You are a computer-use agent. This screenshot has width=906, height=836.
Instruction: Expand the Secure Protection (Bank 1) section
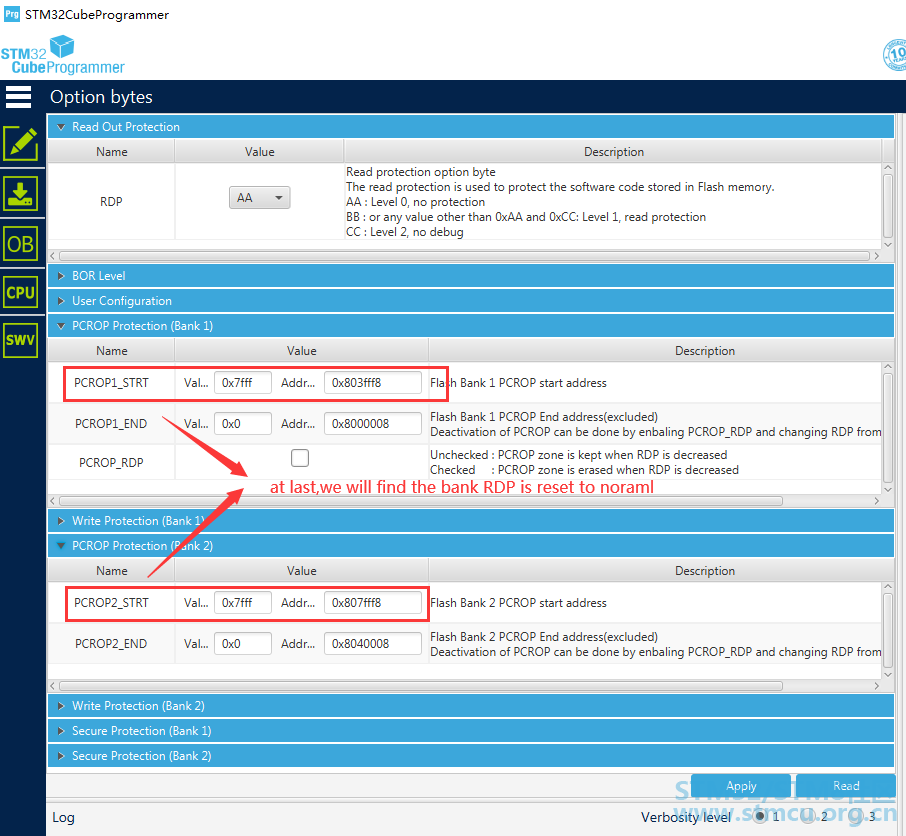click(x=470, y=730)
